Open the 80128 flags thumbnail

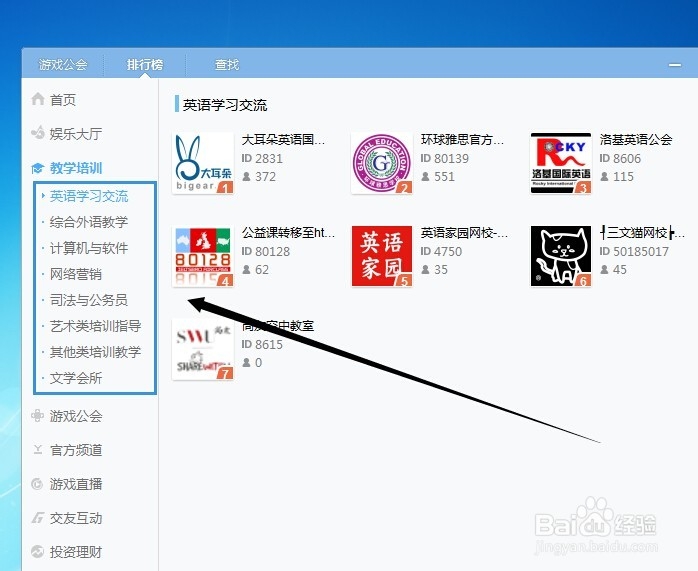click(x=203, y=256)
